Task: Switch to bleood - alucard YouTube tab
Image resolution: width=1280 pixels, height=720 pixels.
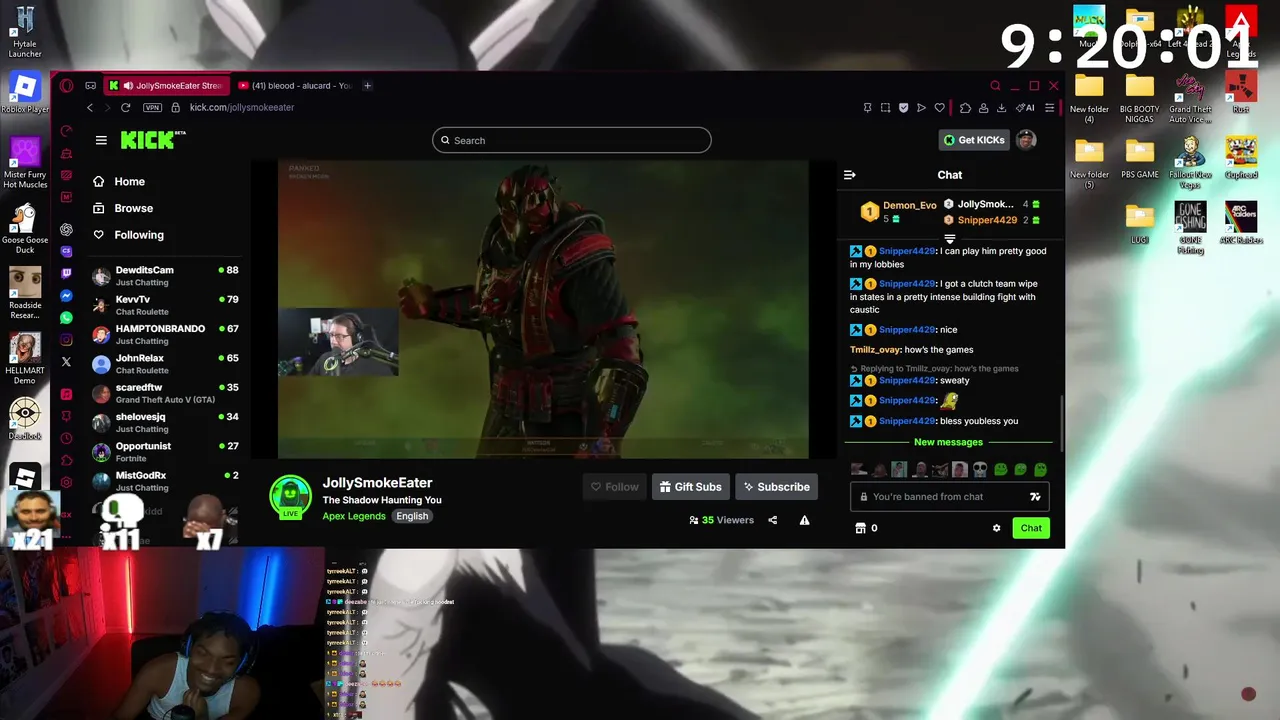Action: click(294, 86)
